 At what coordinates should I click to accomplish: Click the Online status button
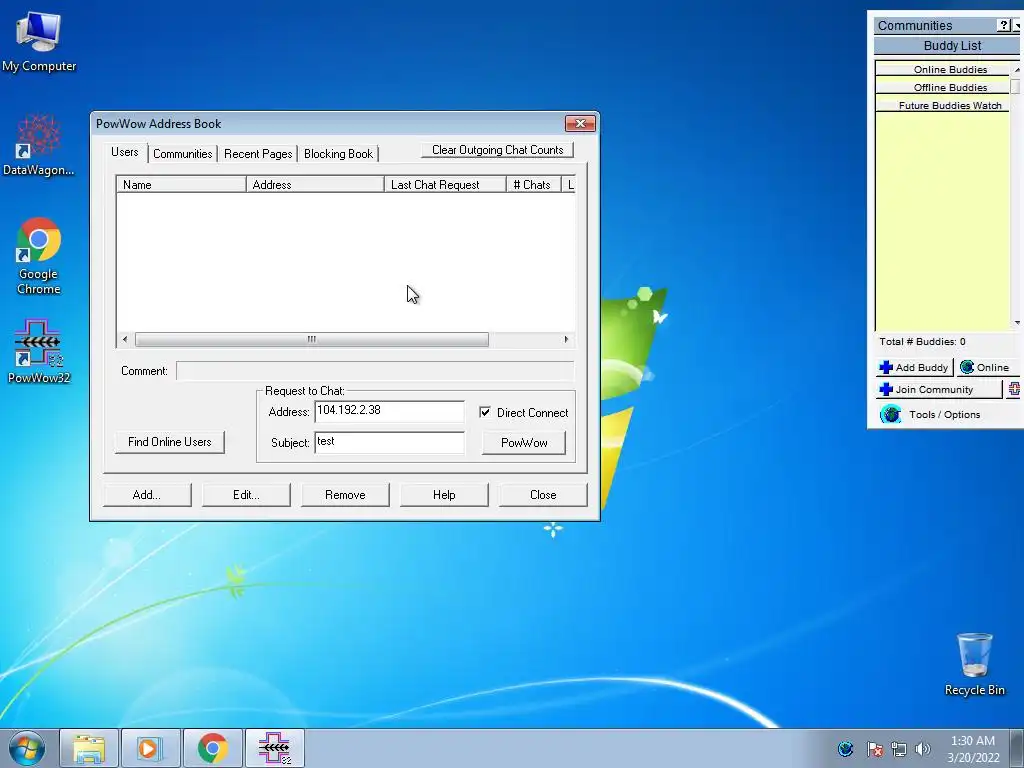[986, 368]
